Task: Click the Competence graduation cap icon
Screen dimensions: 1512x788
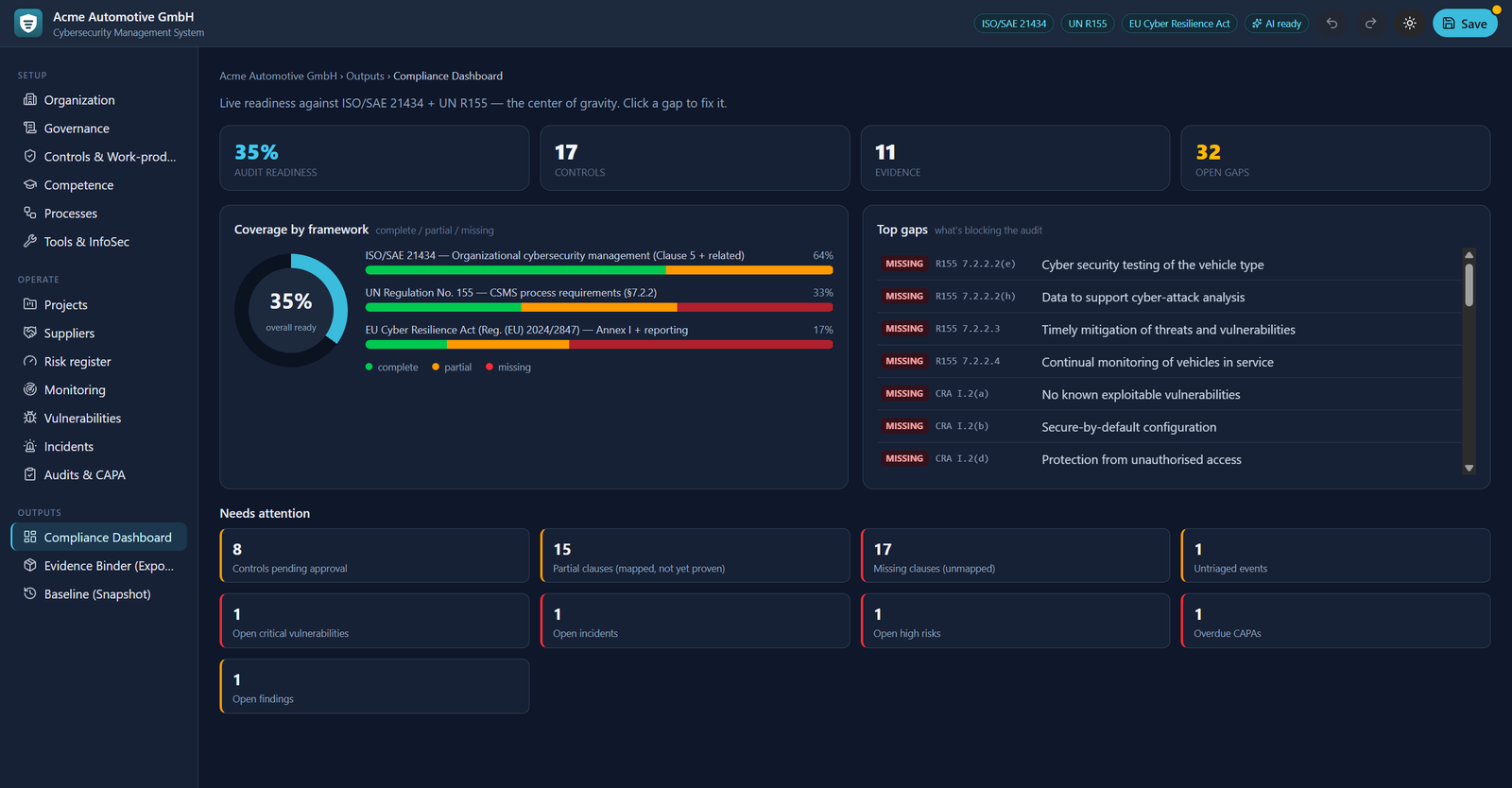Action: (30, 184)
